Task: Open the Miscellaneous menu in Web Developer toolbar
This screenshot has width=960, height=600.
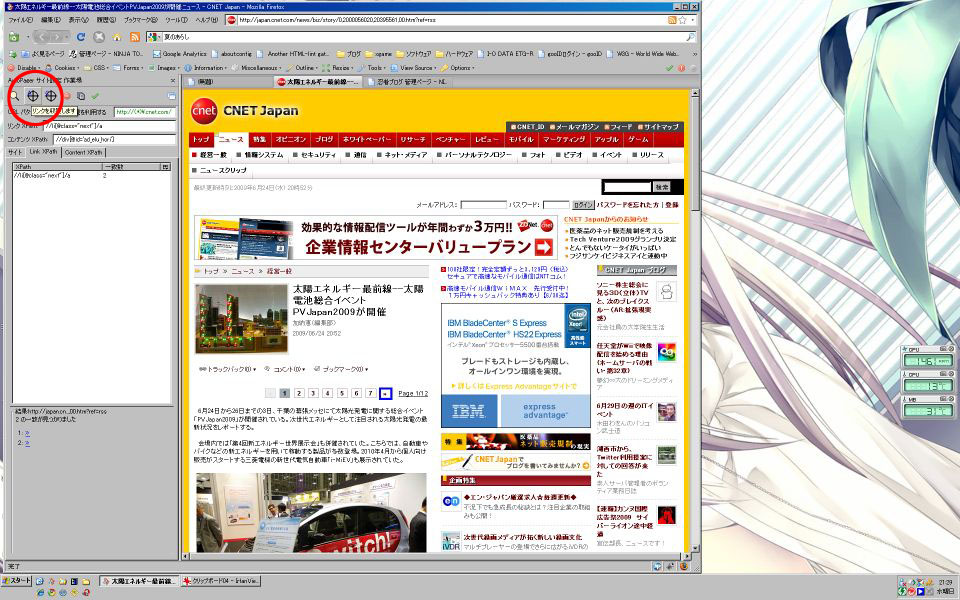Action: (257, 68)
